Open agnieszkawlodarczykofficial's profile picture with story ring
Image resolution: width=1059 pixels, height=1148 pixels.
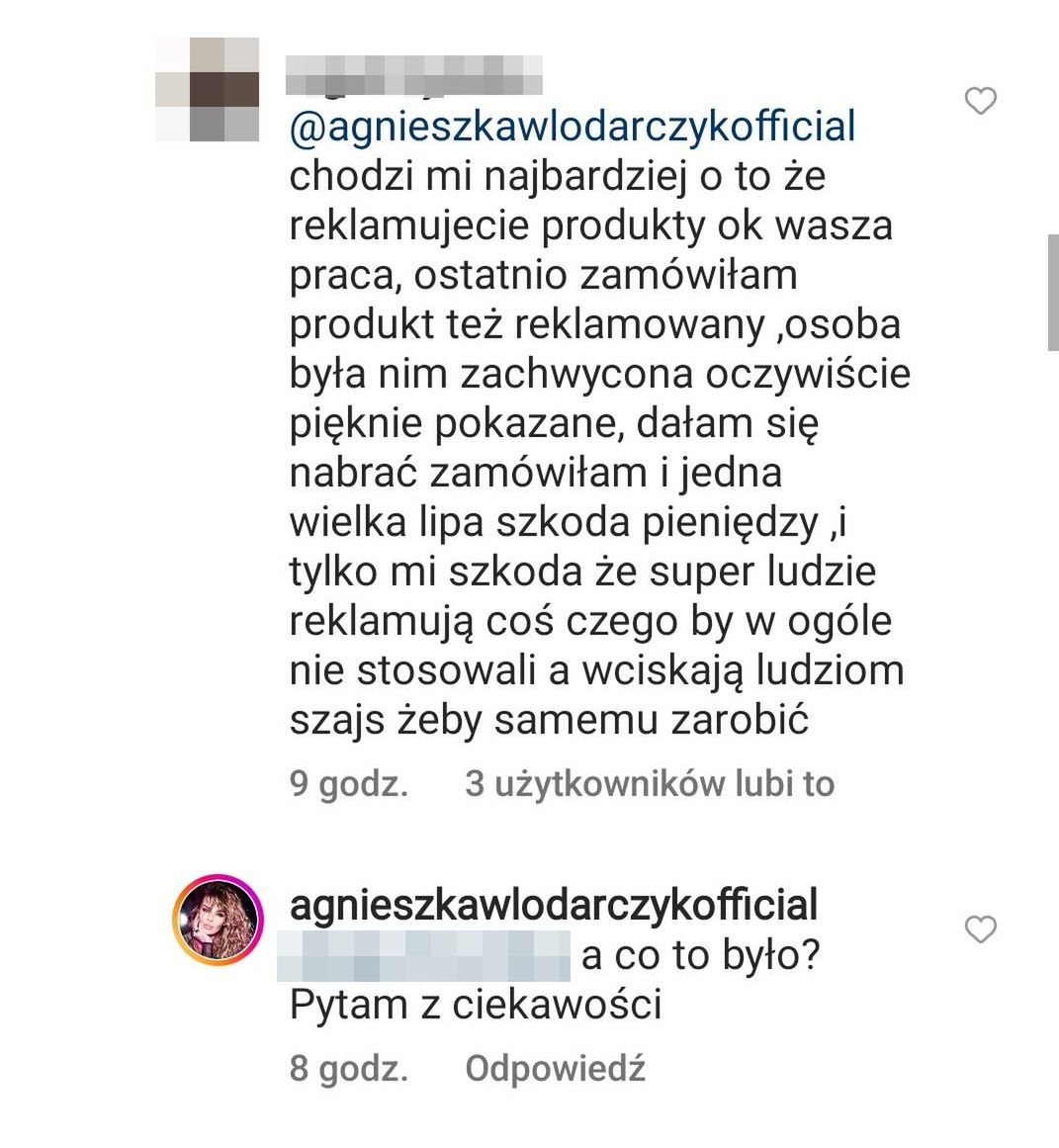point(218,919)
